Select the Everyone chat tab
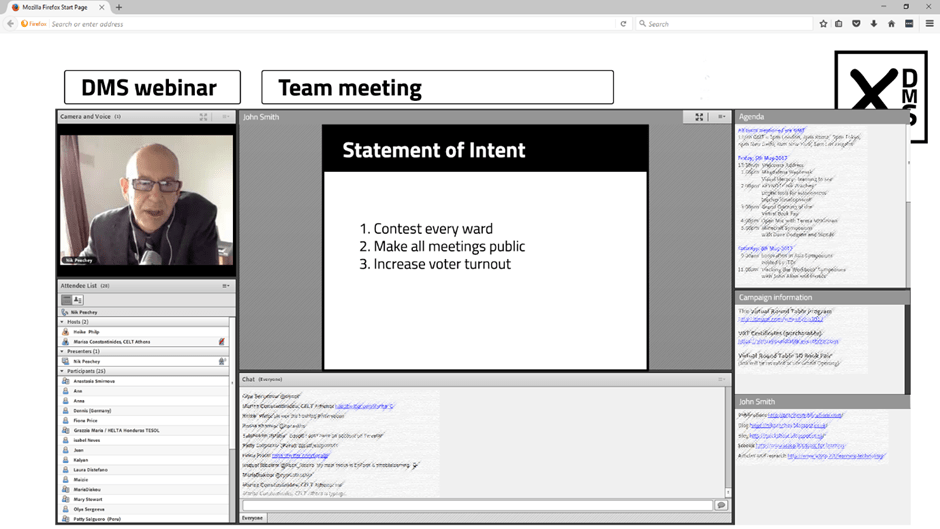Viewport: 940px width, 529px height. pyautogui.click(x=253, y=518)
